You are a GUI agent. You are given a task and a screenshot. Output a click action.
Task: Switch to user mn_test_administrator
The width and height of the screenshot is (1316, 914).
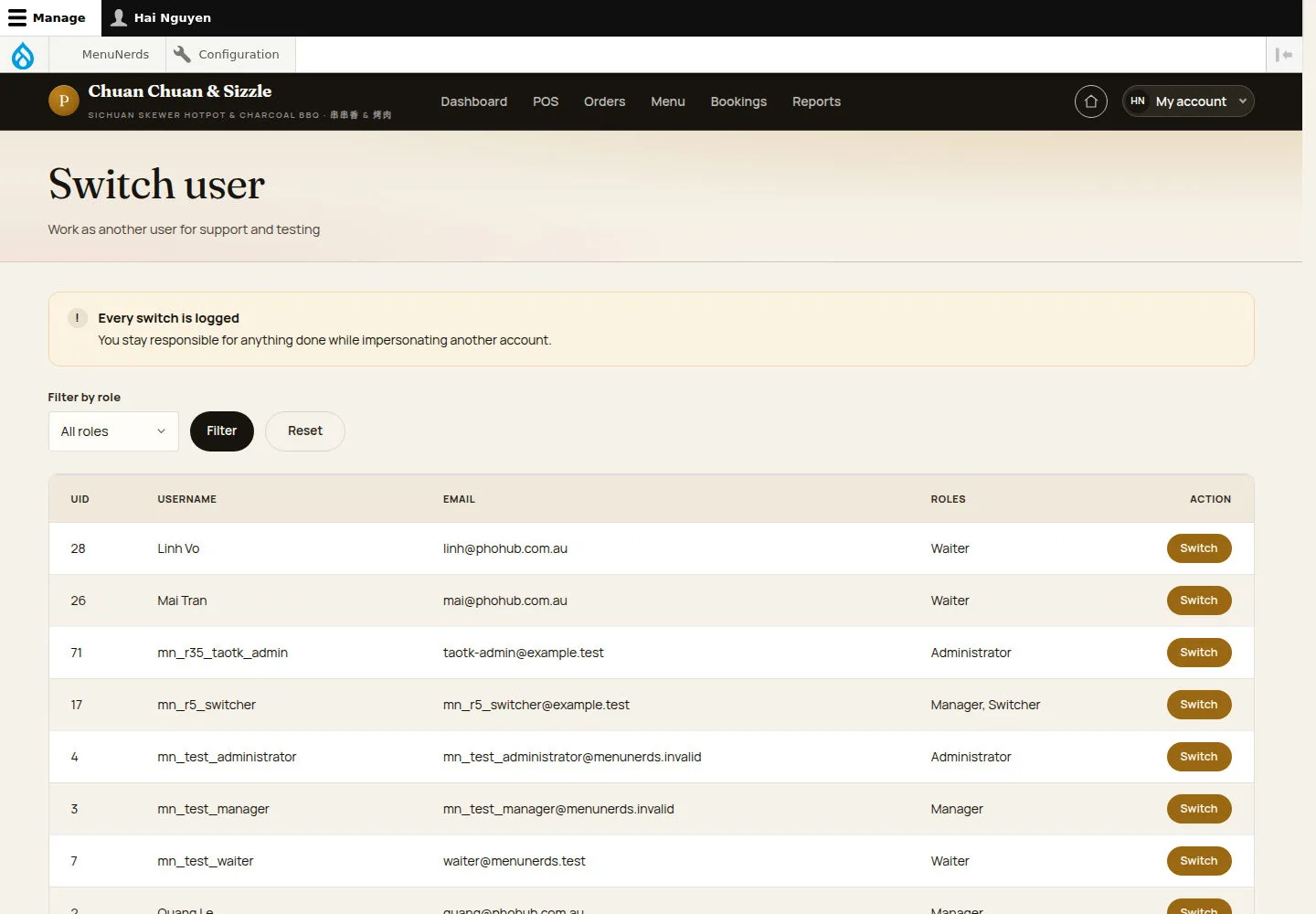pyautogui.click(x=1199, y=757)
